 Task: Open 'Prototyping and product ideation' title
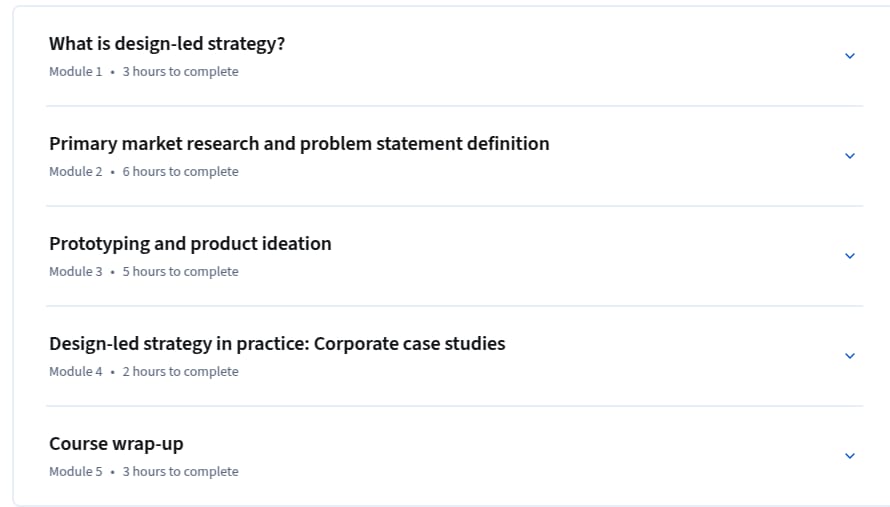pos(190,244)
